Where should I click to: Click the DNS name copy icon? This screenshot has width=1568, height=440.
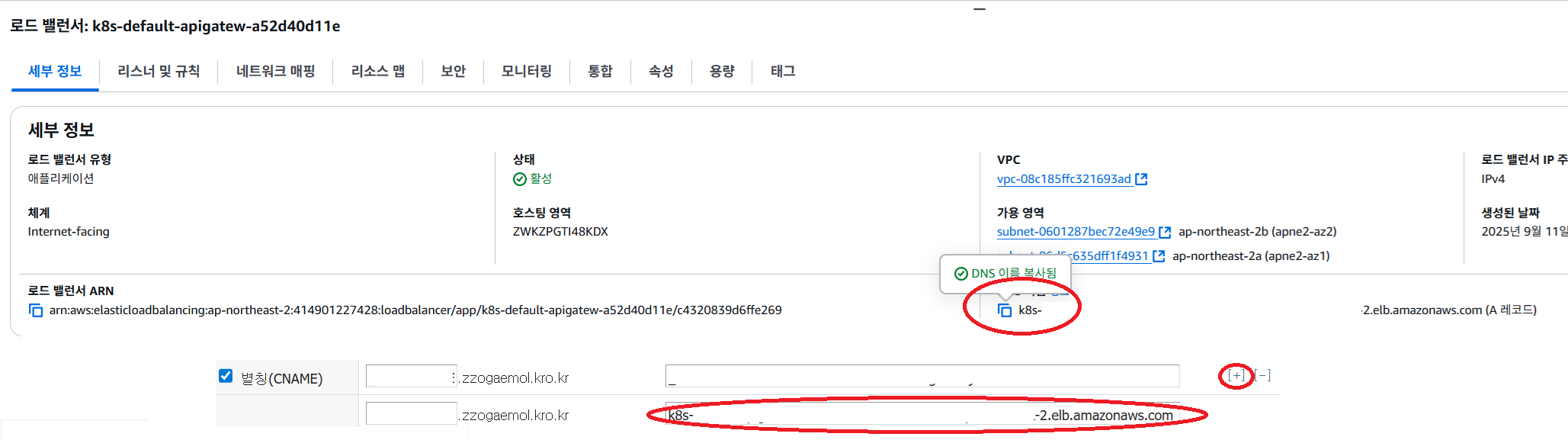(1005, 310)
